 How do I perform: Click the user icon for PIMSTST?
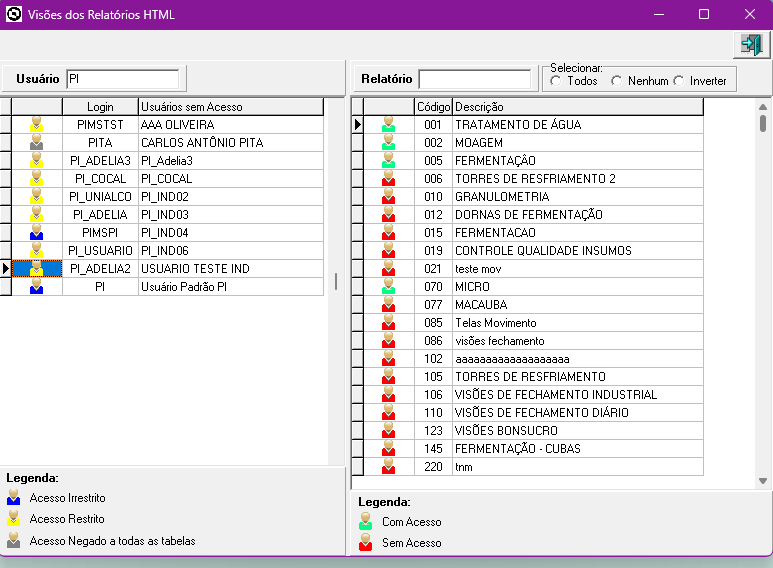(x=36, y=124)
